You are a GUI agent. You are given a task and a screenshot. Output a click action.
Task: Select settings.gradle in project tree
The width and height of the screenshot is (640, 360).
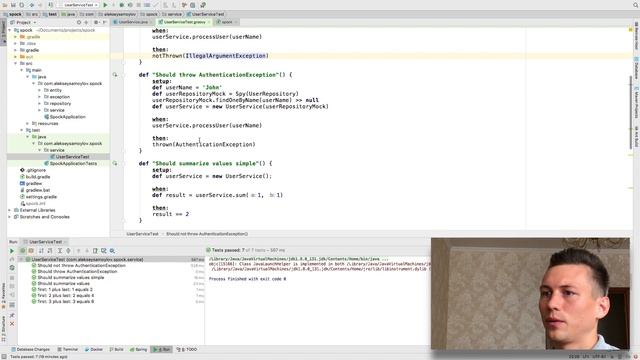[38, 197]
